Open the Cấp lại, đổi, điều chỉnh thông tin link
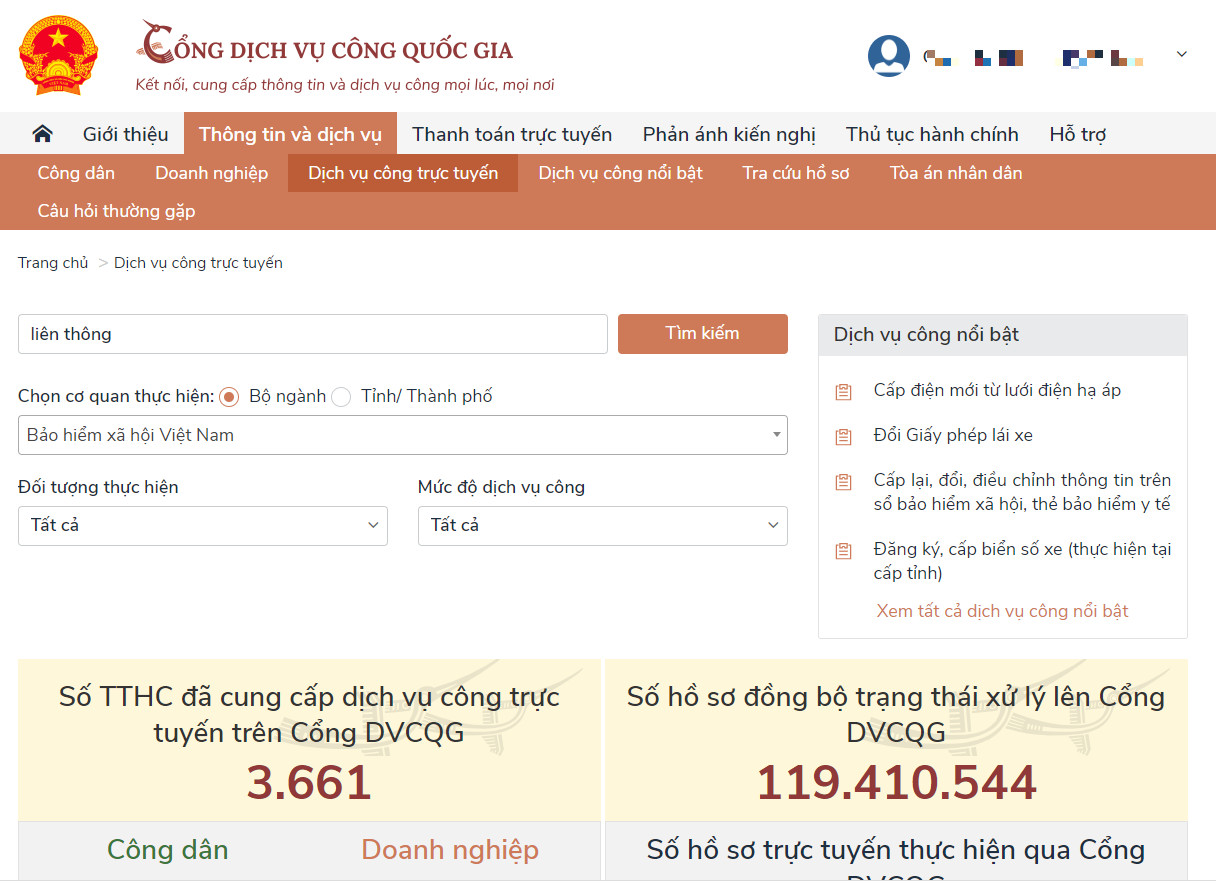Image resolution: width=1216 pixels, height=883 pixels. tap(1022, 492)
